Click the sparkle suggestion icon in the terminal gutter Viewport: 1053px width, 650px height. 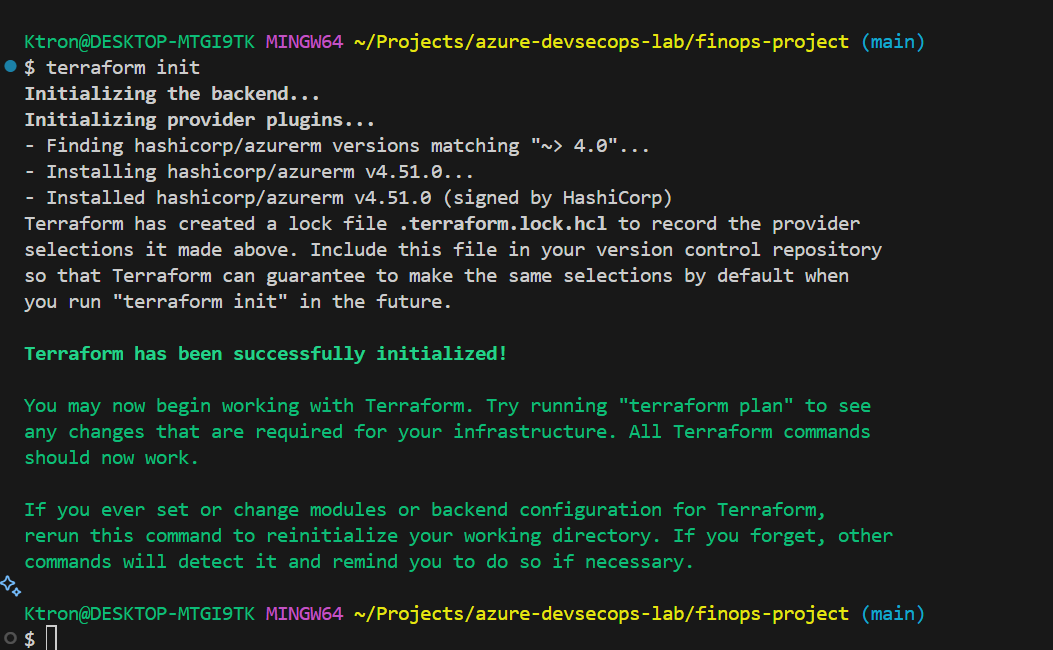click(10, 584)
